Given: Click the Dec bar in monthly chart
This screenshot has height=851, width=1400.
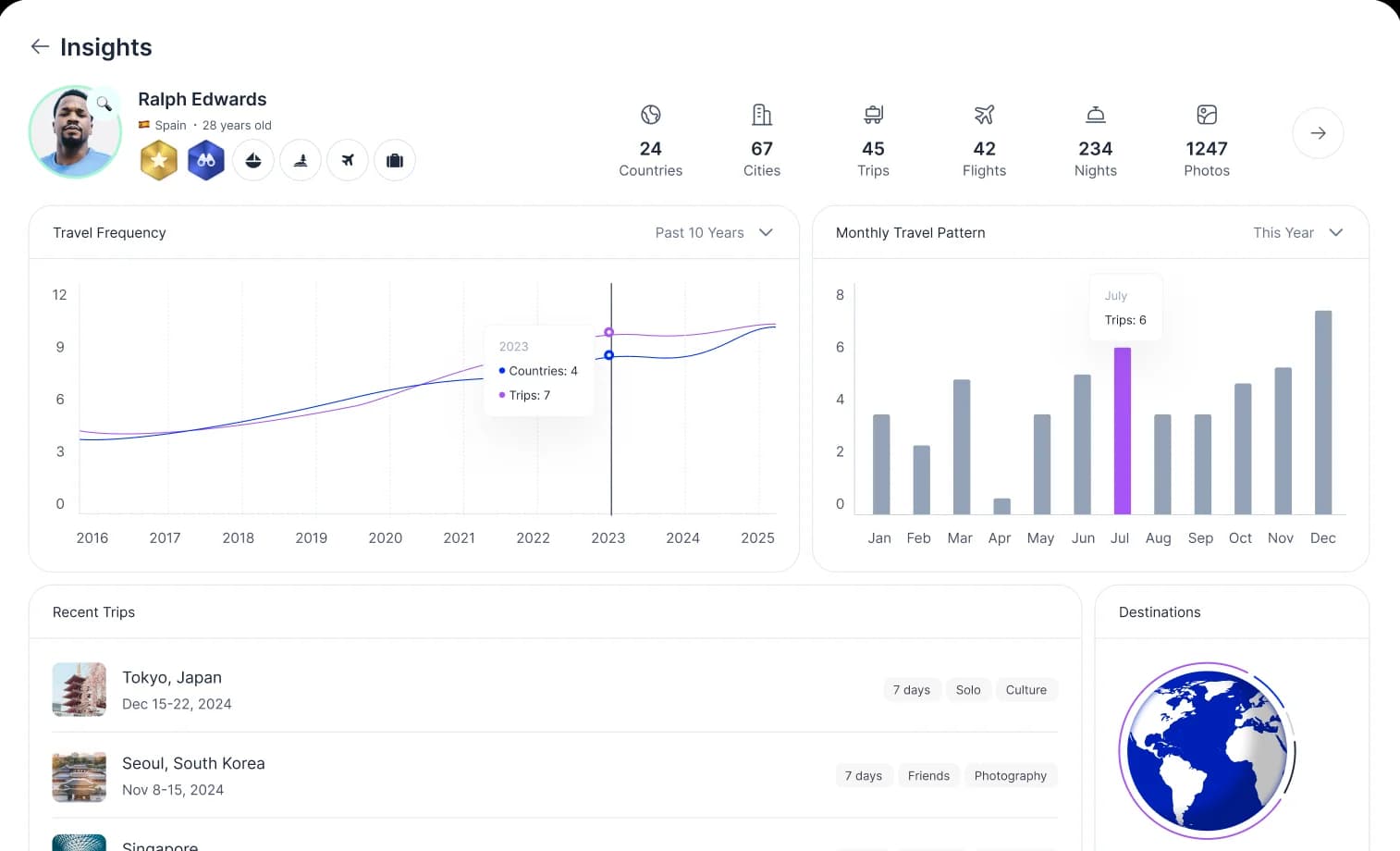Looking at the screenshot, I should tap(1323, 413).
